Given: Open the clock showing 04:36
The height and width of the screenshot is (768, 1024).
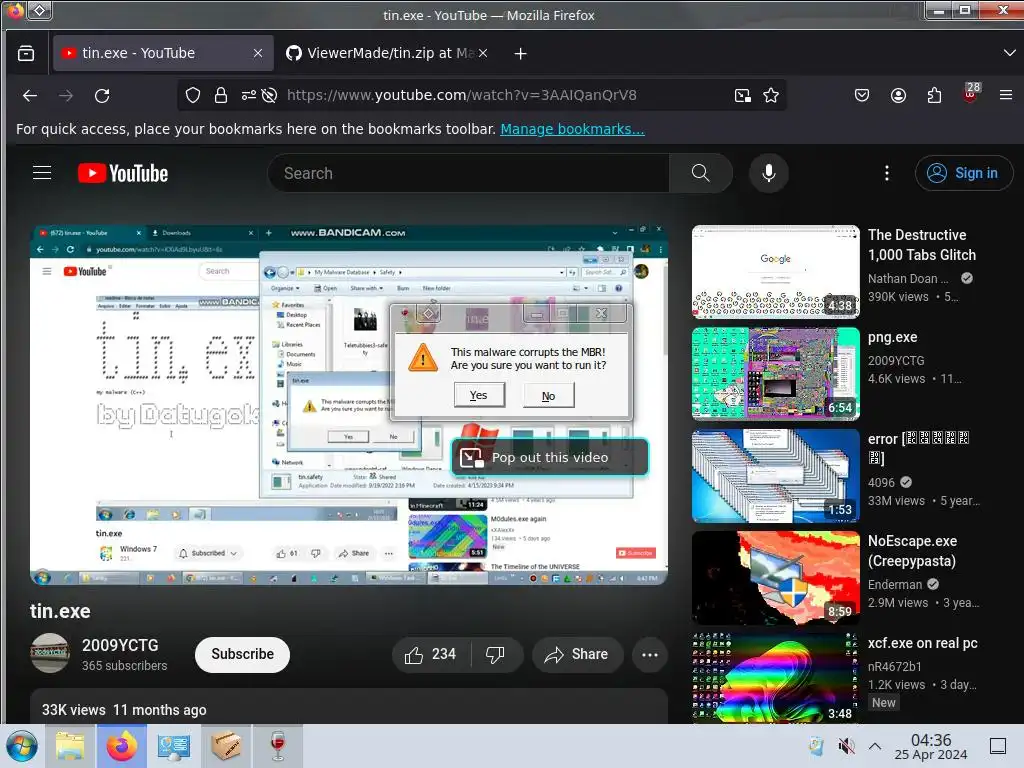Looking at the screenshot, I should point(931,746).
